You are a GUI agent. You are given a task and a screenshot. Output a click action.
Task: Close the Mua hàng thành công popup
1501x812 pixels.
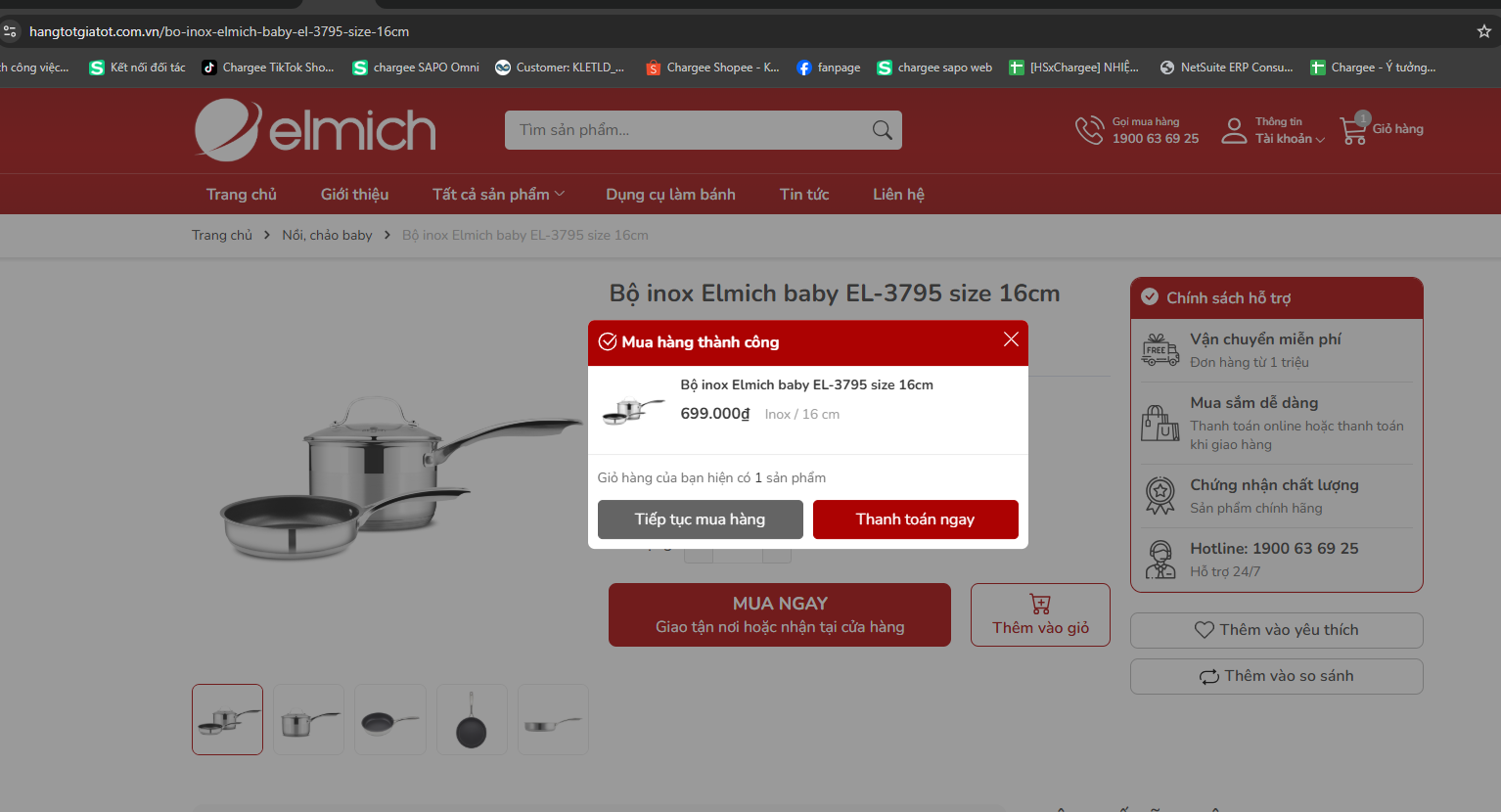click(x=1011, y=339)
